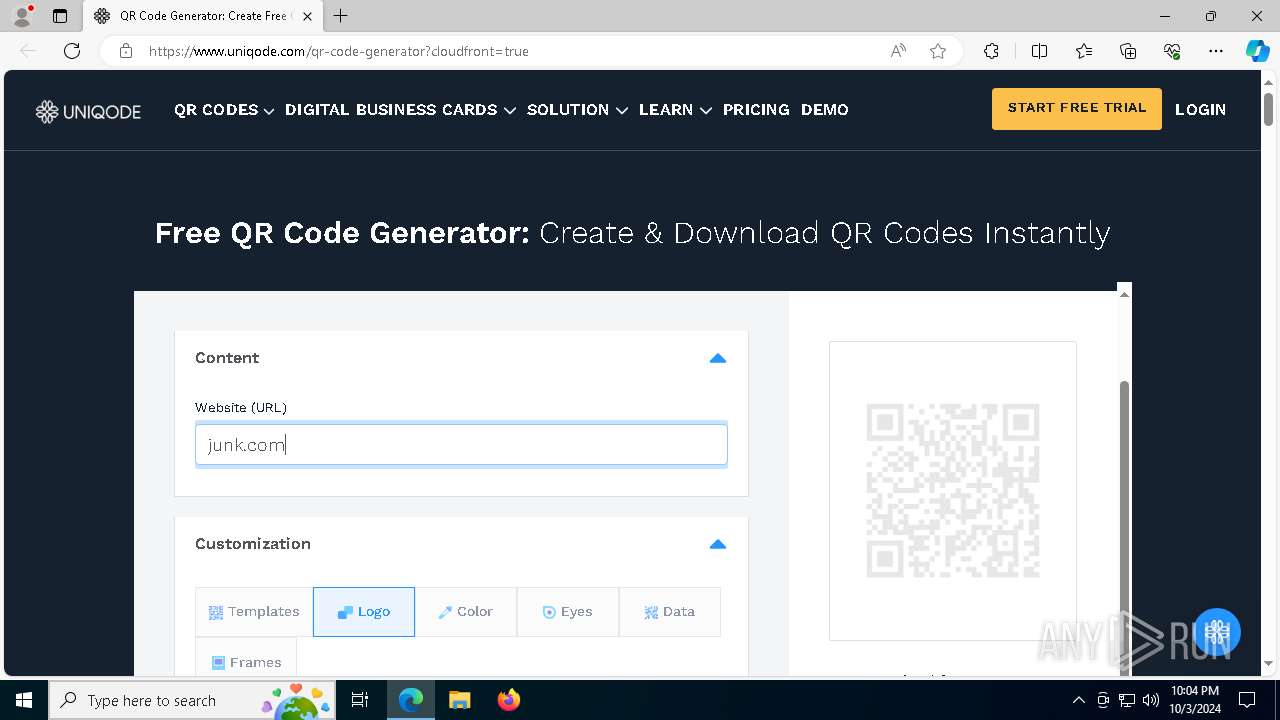The width and height of the screenshot is (1280, 720).
Task: Launch Firefox from taskbar
Action: pos(508,700)
